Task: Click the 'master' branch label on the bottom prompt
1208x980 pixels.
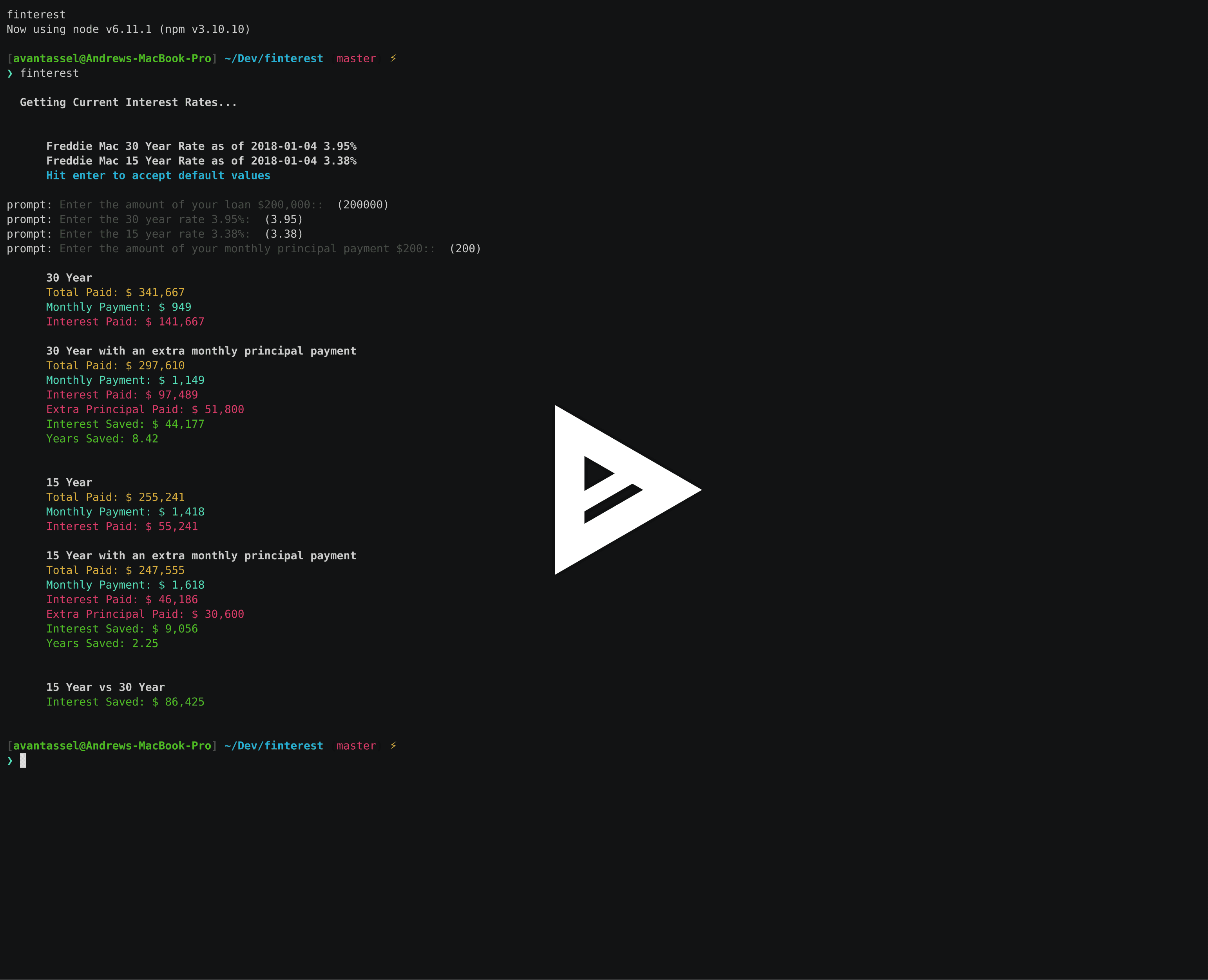Action: click(x=356, y=746)
